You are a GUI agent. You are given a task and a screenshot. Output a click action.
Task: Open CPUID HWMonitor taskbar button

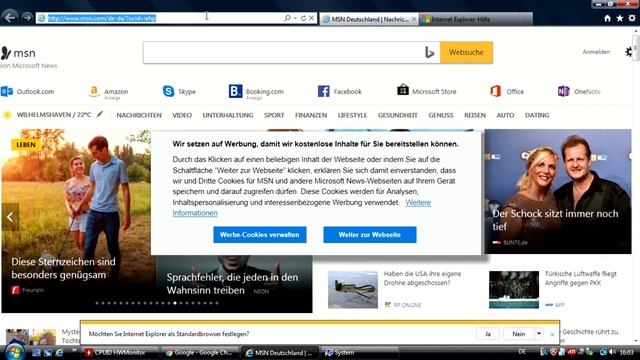[119, 353]
